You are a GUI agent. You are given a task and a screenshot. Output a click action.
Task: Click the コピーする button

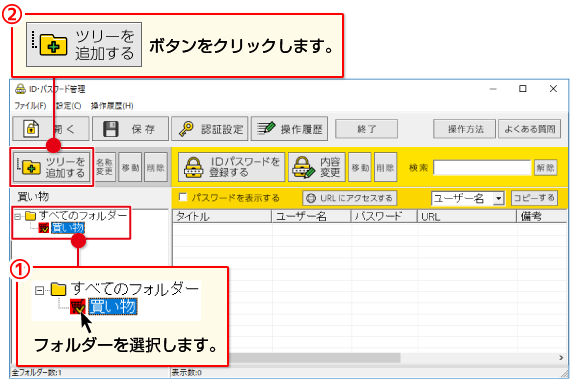(534, 198)
